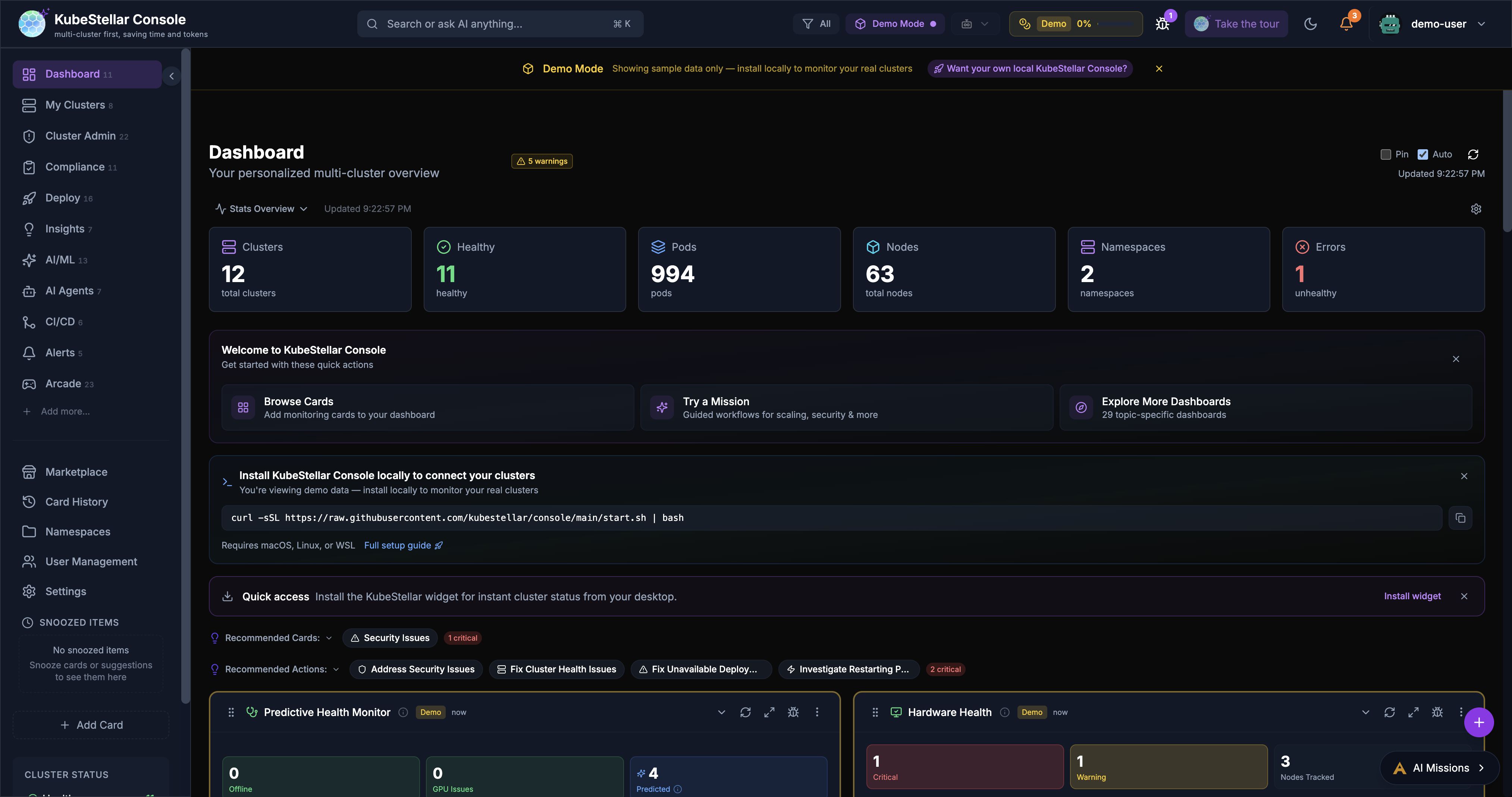Expand the Recommended Actions list
This screenshot has height=797, width=1512.
coord(336,669)
